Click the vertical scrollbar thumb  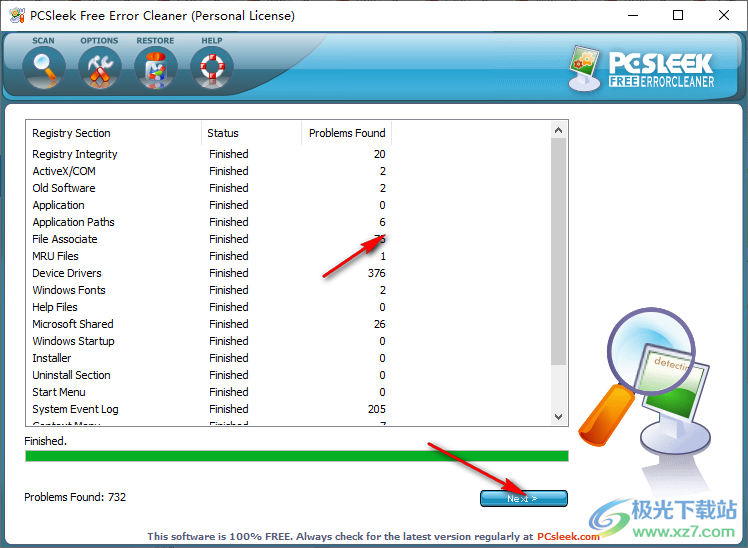[558, 251]
